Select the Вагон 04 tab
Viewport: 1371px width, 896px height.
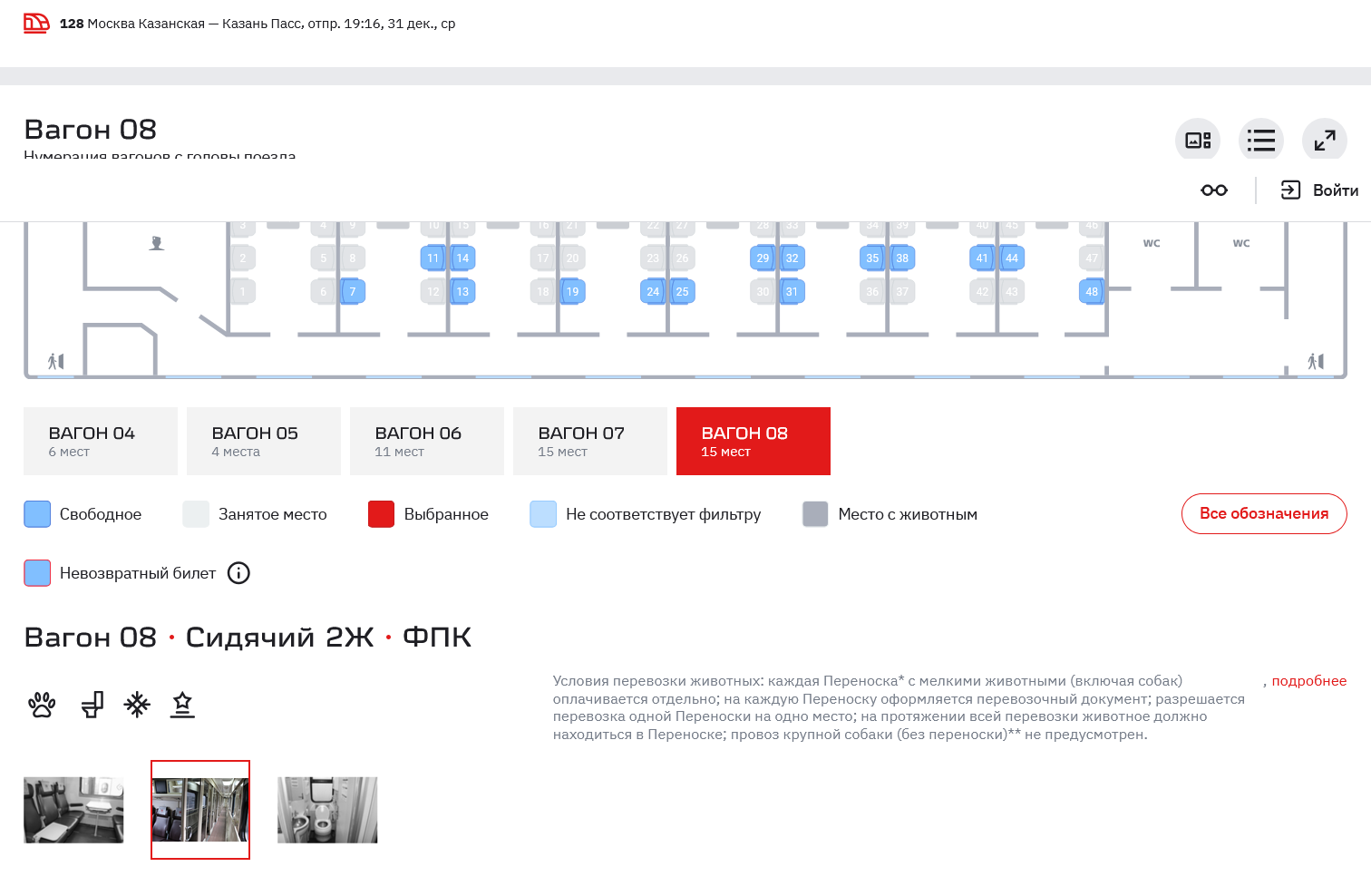(101, 442)
